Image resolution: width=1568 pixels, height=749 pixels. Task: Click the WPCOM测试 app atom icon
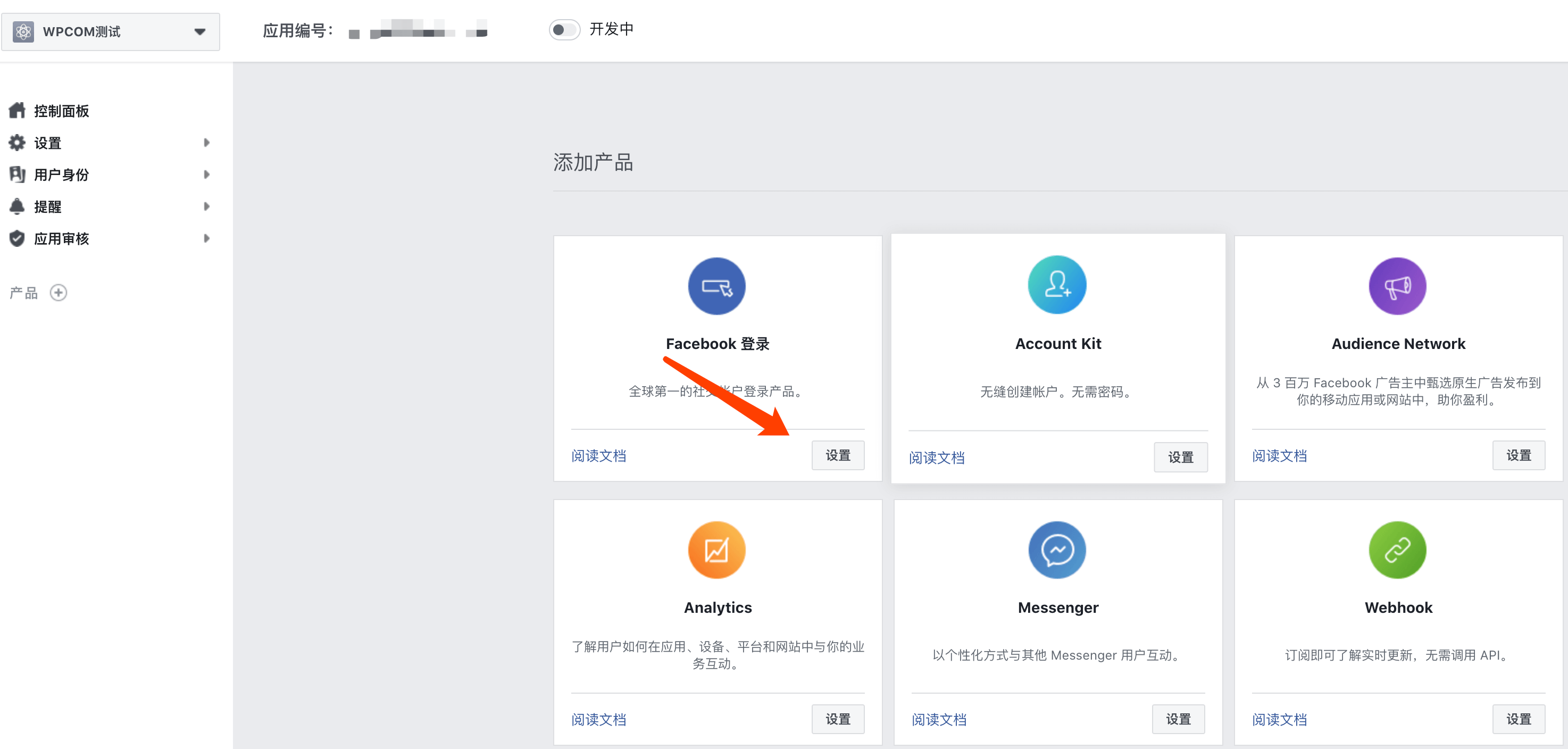tap(23, 32)
